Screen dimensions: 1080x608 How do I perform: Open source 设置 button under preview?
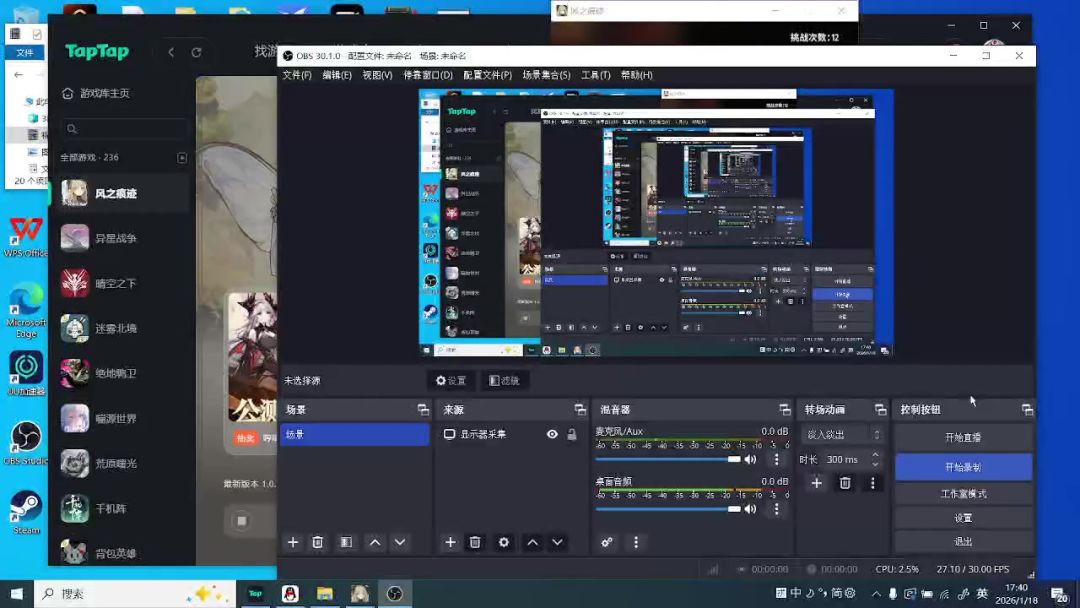click(x=451, y=380)
